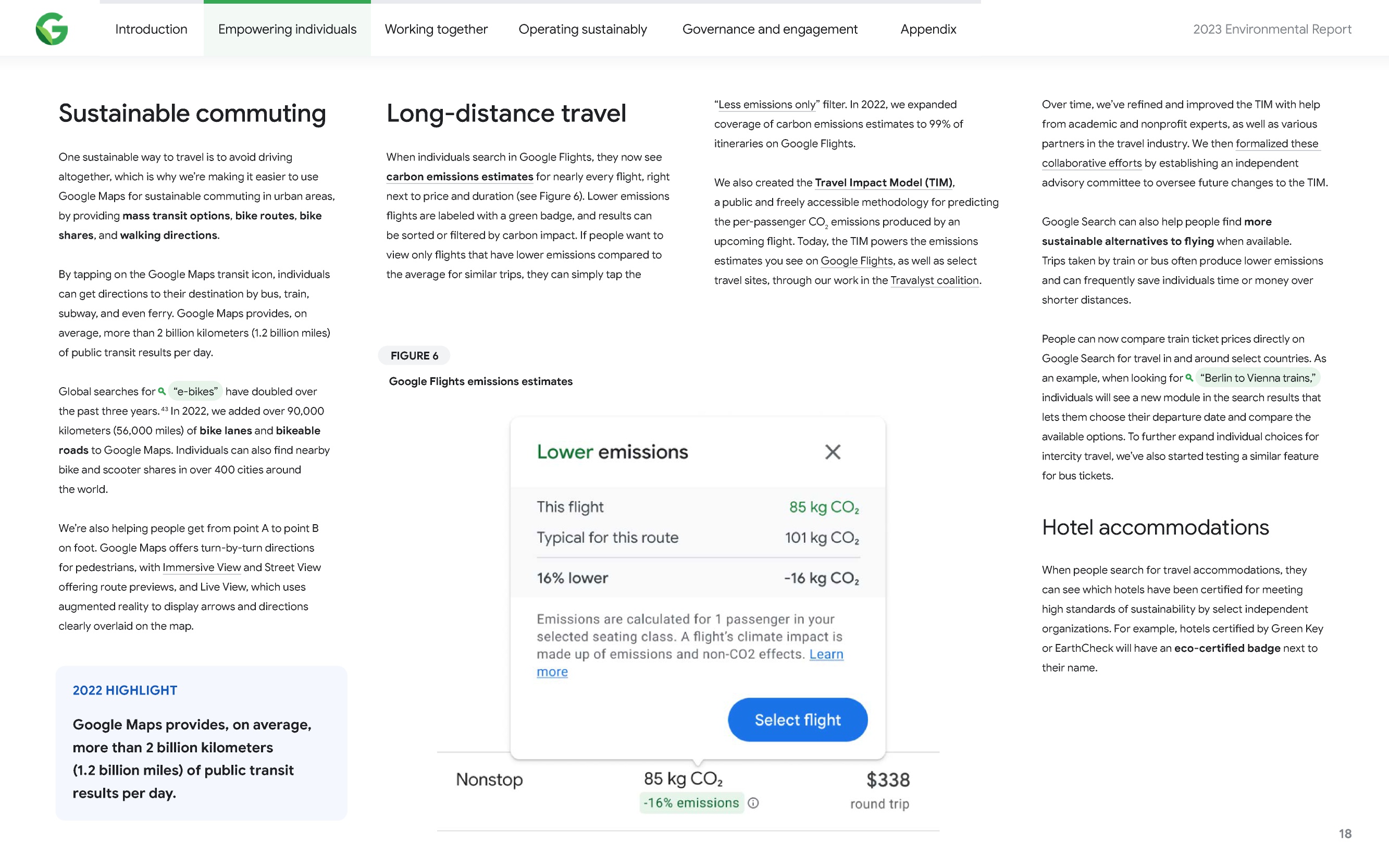
Task: Click the info icon beside -16% emissions
Action: coord(753,803)
